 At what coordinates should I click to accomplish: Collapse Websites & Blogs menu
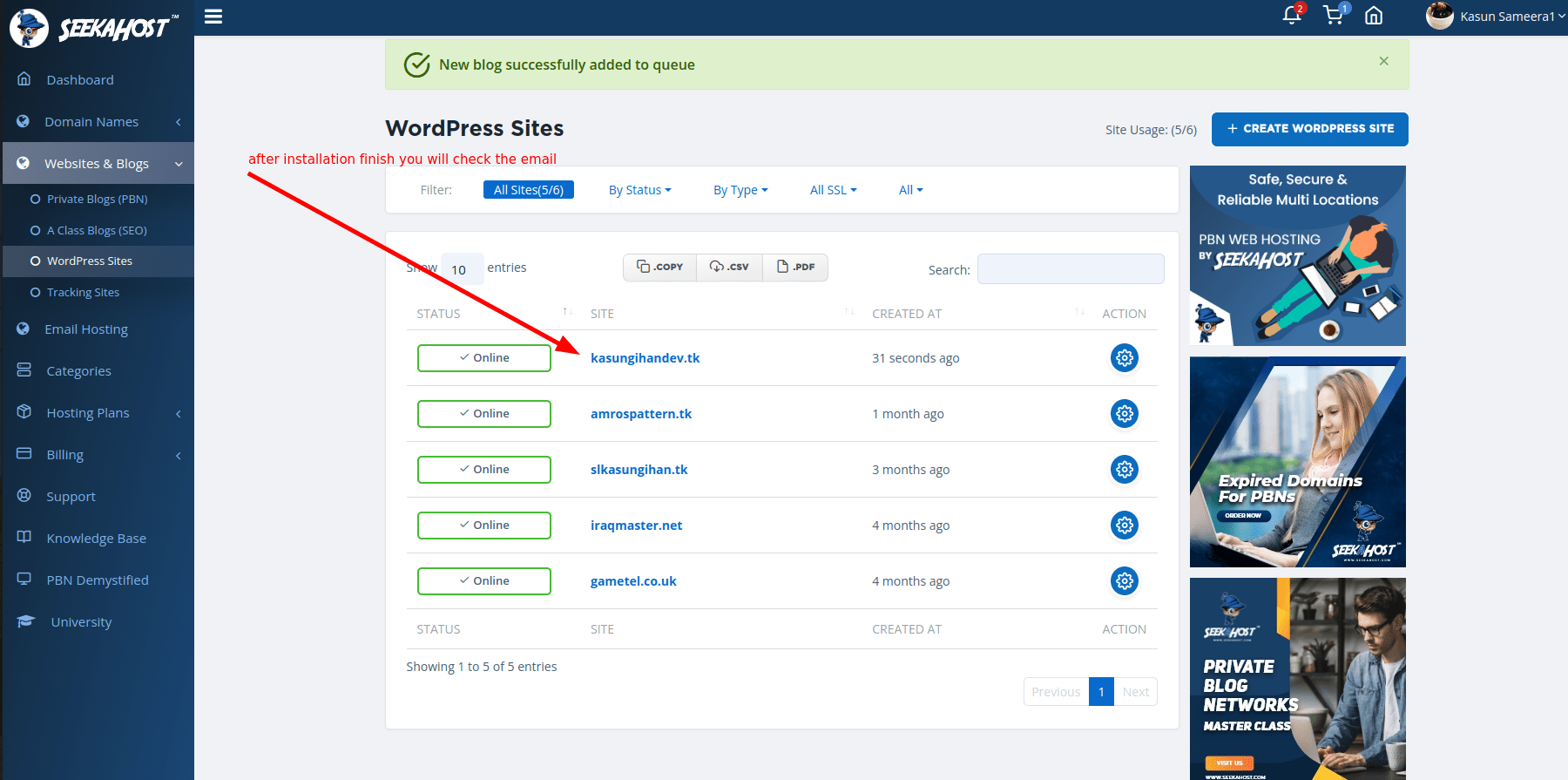(x=98, y=163)
